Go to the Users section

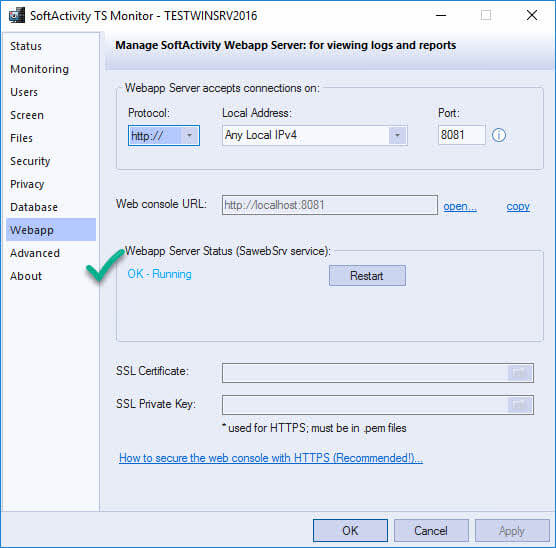tap(24, 92)
